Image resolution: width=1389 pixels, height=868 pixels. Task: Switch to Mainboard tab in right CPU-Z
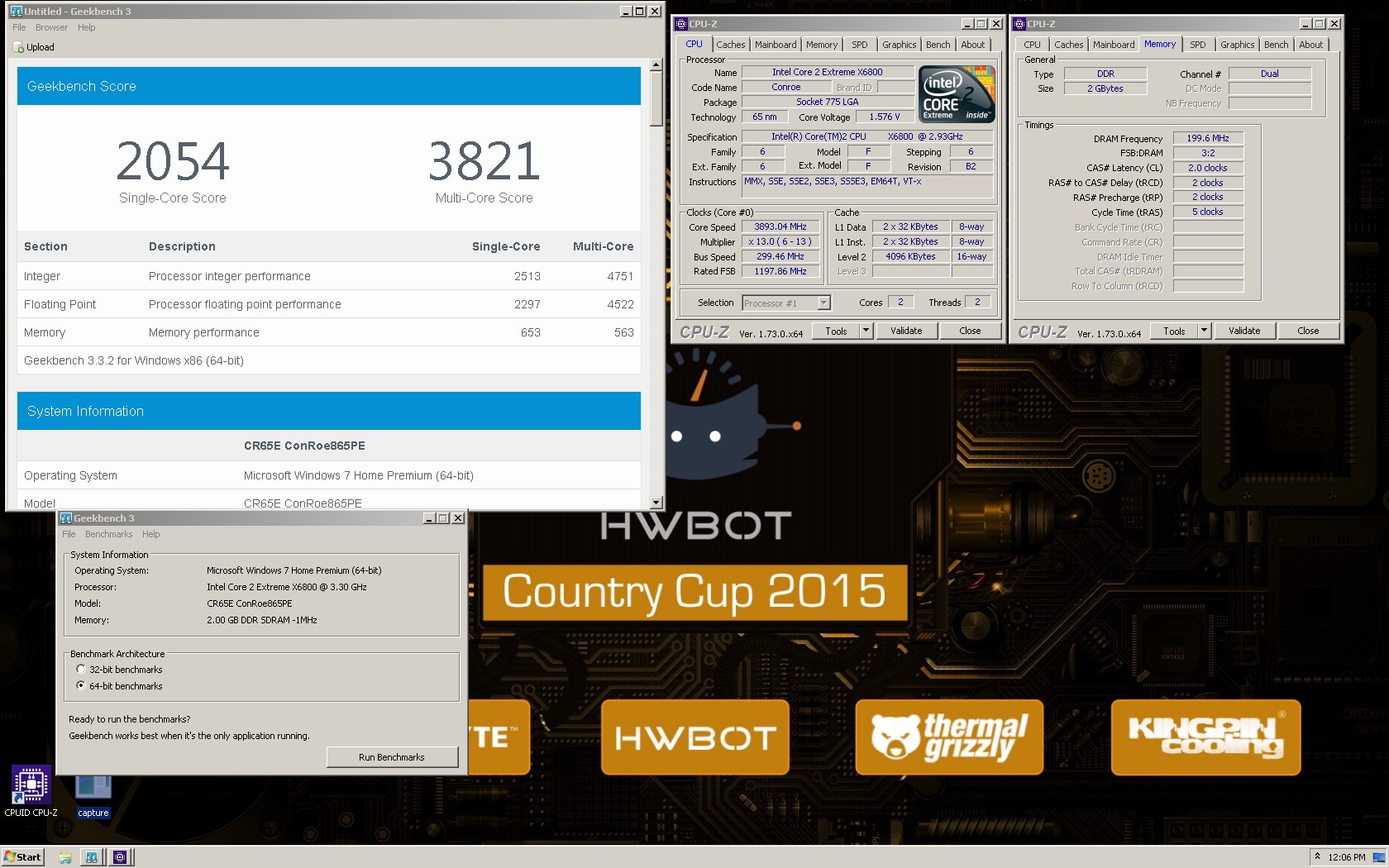(1114, 45)
